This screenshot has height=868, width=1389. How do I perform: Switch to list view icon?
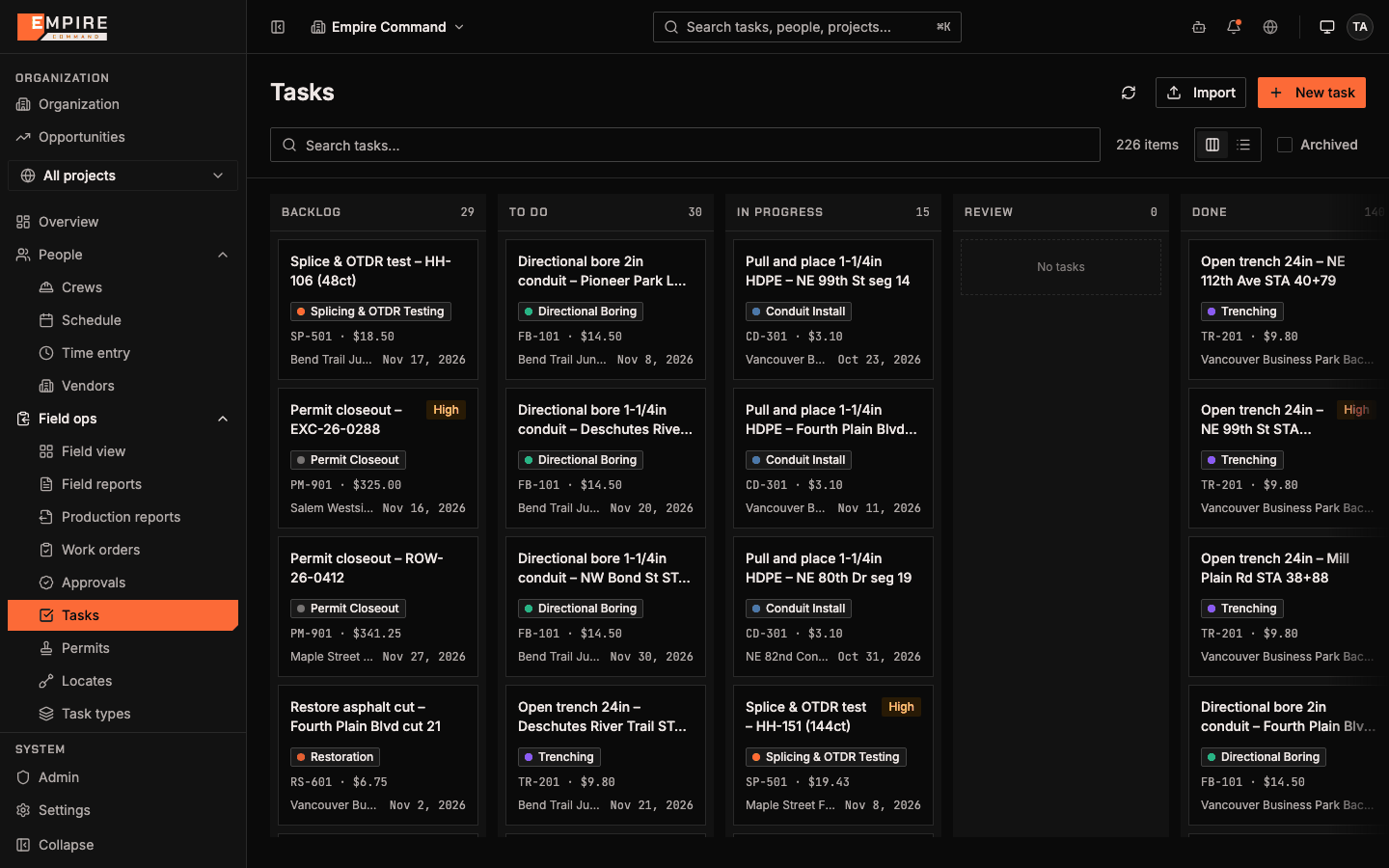point(1243,145)
